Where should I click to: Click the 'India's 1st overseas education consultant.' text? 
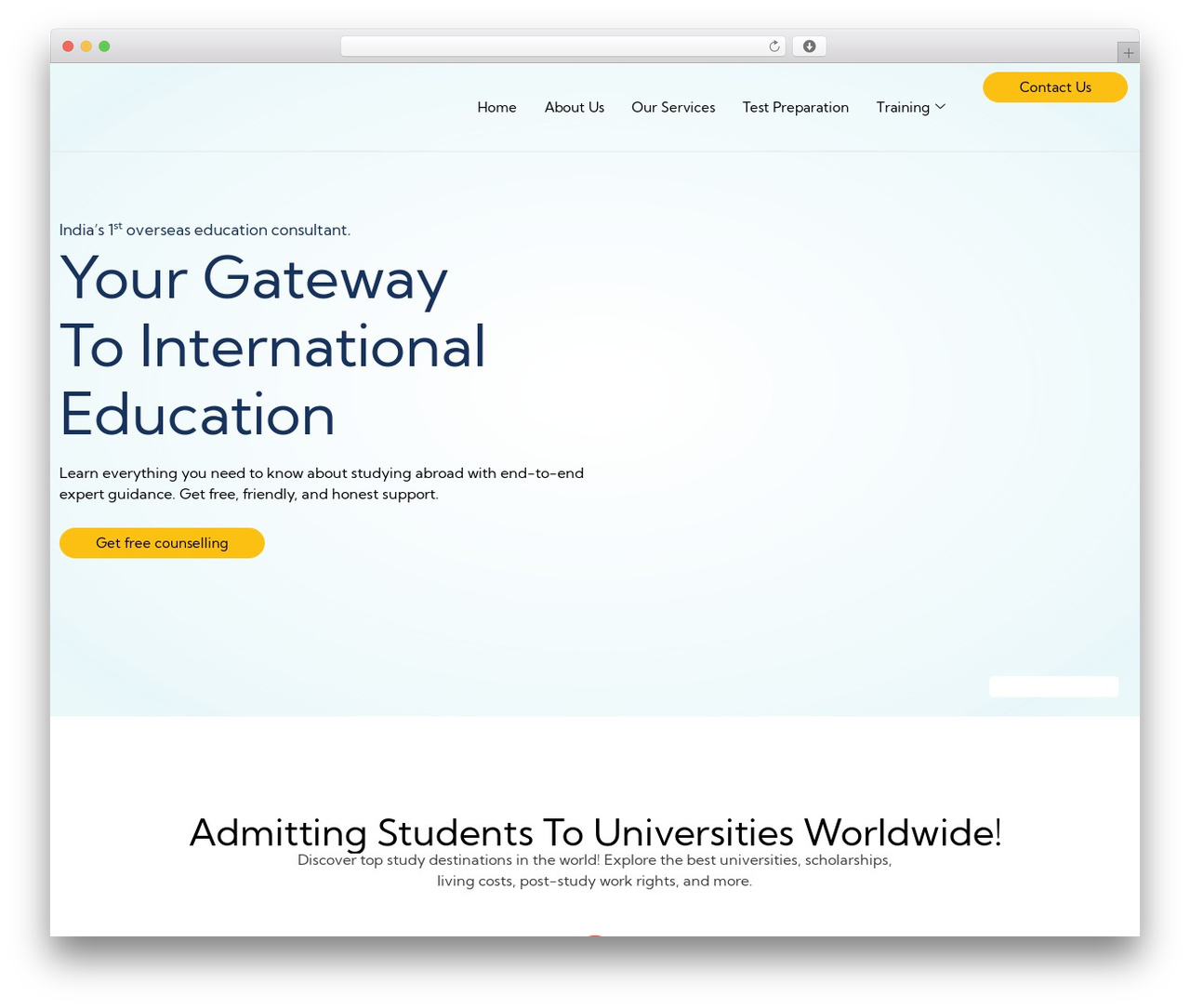(205, 229)
